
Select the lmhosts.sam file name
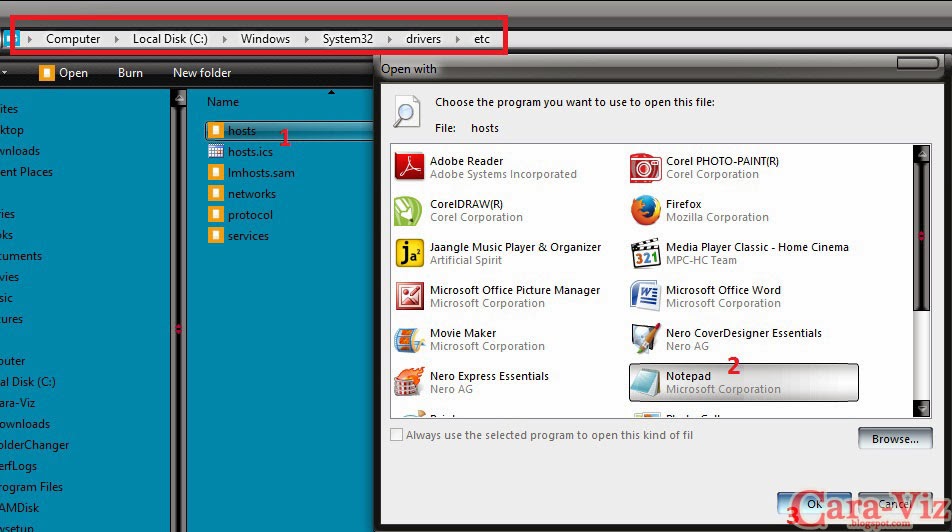(261, 173)
